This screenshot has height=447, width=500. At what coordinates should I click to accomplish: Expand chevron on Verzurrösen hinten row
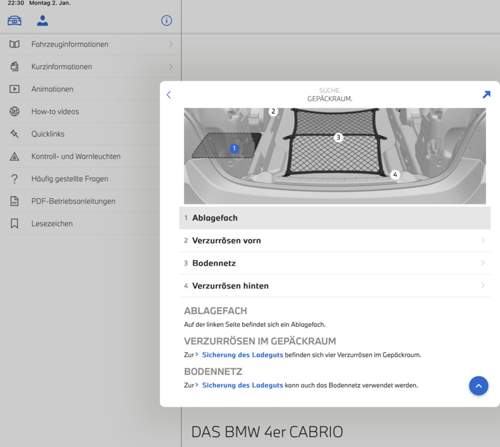(x=483, y=285)
